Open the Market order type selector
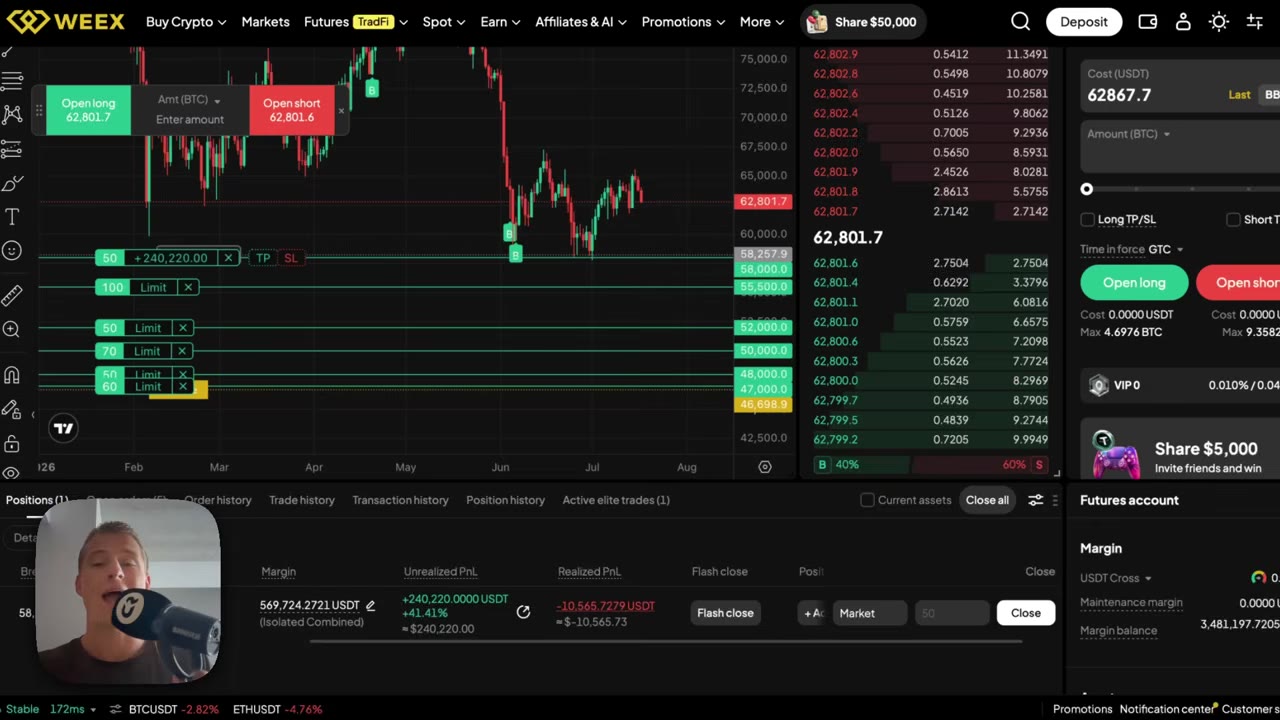The height and width of the screenshot is (720, 1280). [869, 613]
